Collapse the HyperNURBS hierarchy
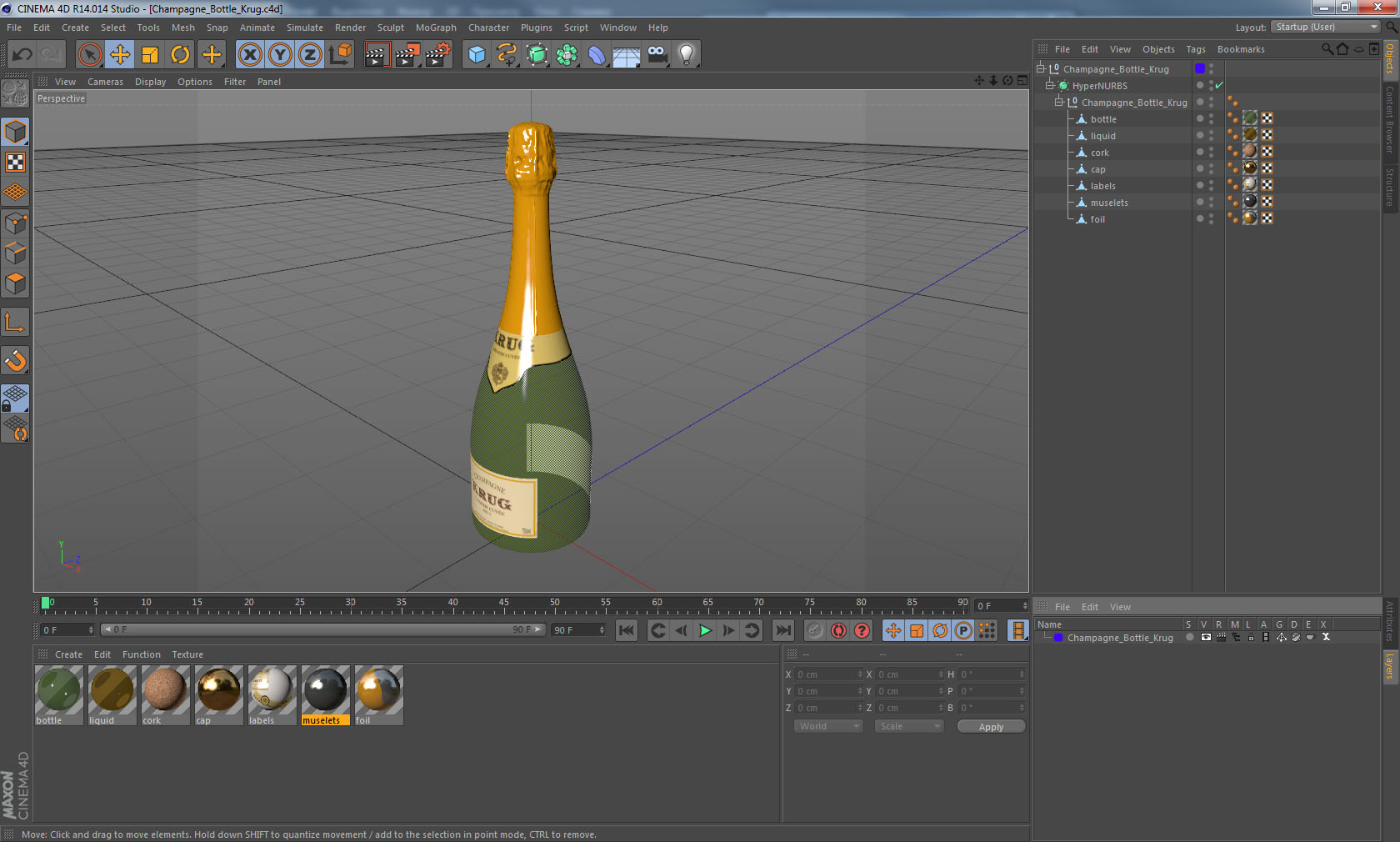Screen dimensions: 1400x842 tap(1050, 86)
